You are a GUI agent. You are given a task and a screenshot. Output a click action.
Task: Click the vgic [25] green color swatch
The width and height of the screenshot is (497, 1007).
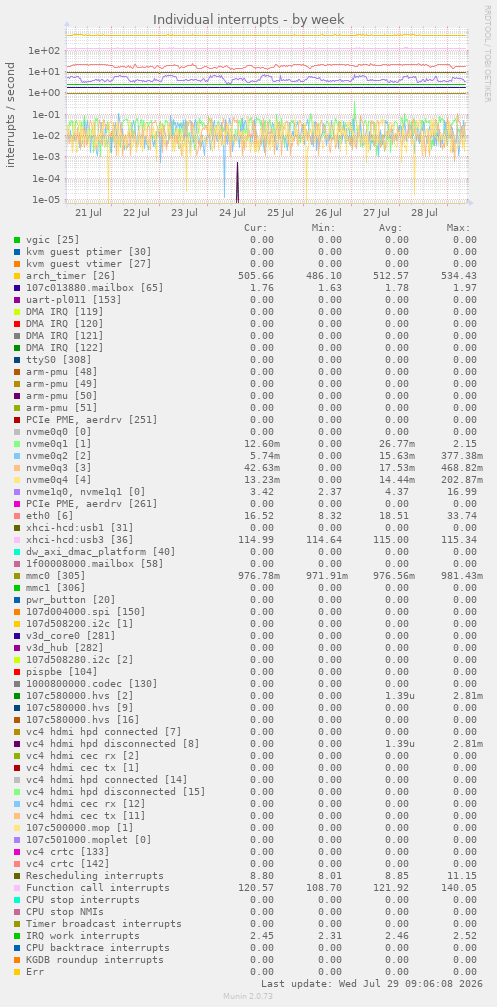17,240
